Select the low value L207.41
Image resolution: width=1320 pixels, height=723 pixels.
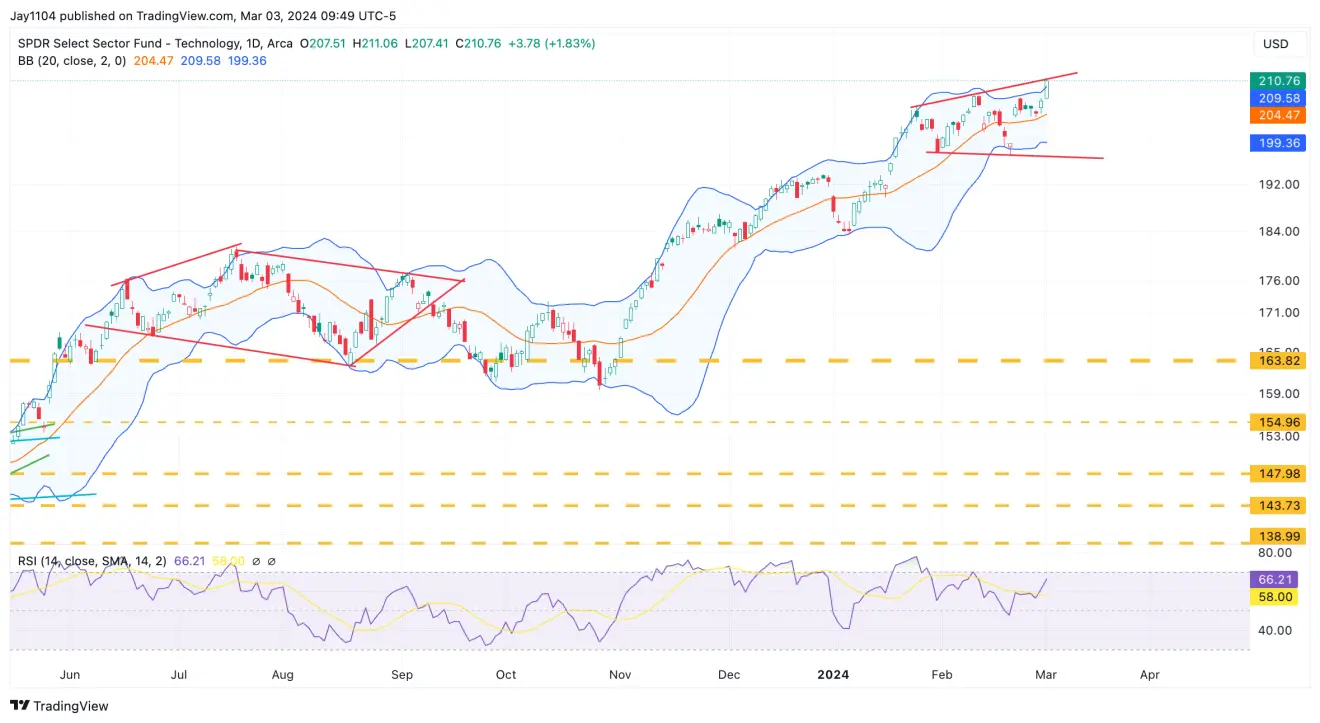pos(429,44)
